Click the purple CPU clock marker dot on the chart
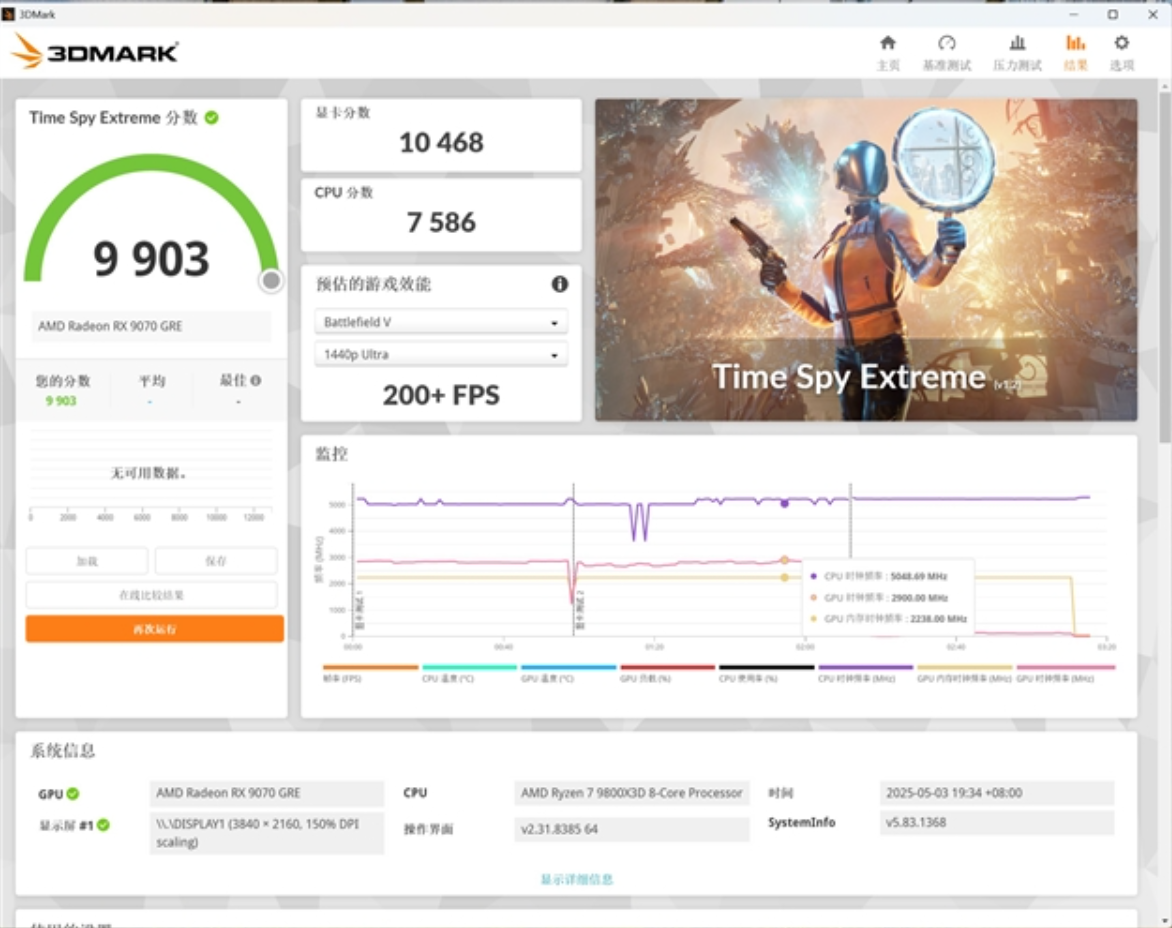 (784, 504)
